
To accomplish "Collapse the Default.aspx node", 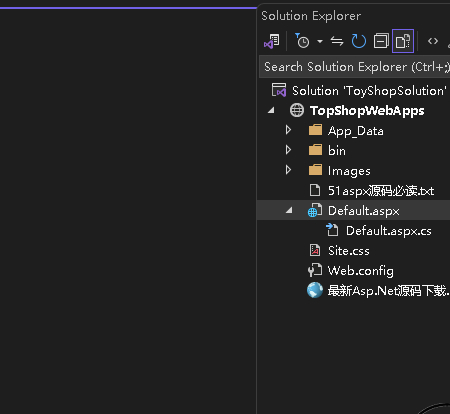I will (x=289, y=210).
